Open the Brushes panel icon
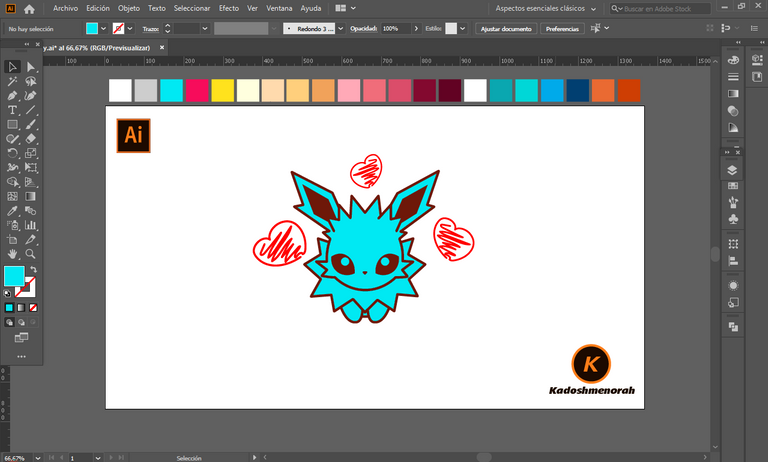Viewport: 768px width, 462px height. [x=733, y=202]
